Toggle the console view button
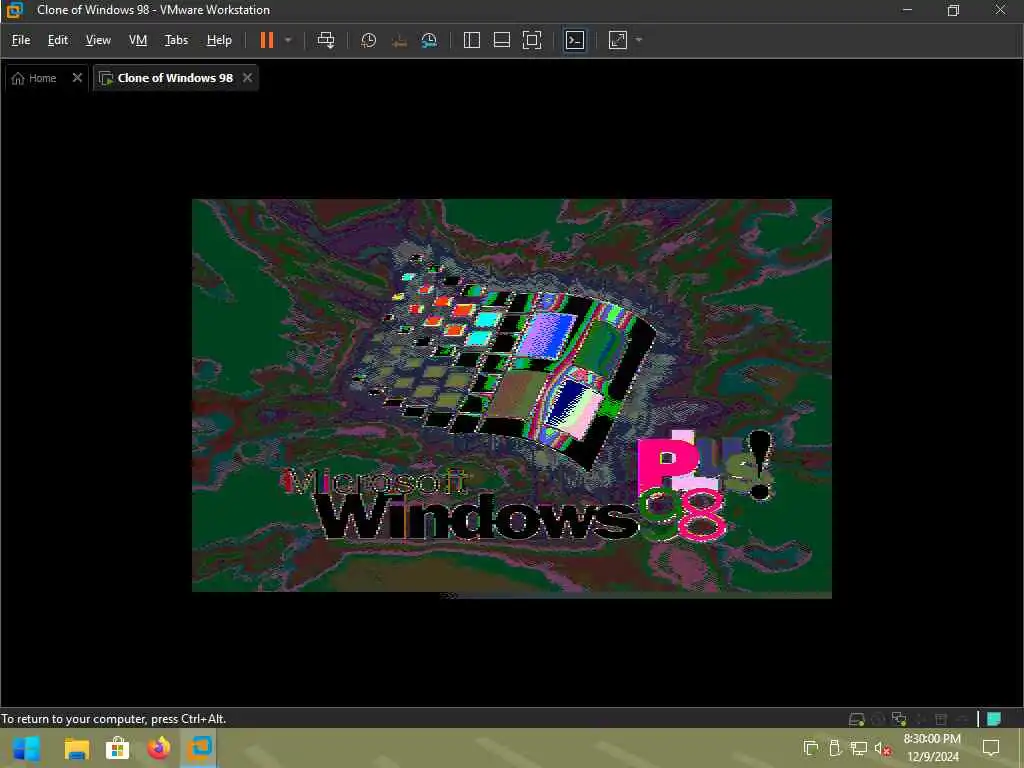Viewport: 1024px width, 768px height. (x=575, y=40)
